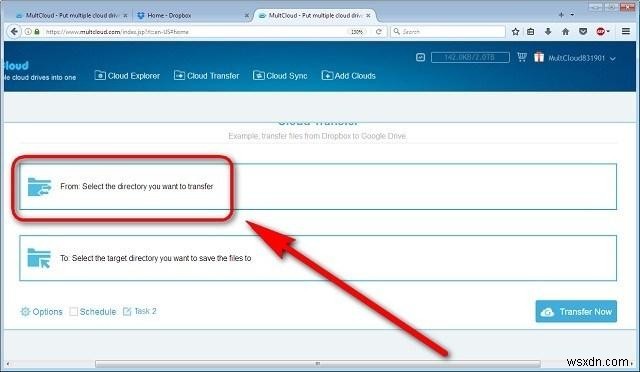
Task: Expand the tab list dropdown arrow
Action: point(572,15)
